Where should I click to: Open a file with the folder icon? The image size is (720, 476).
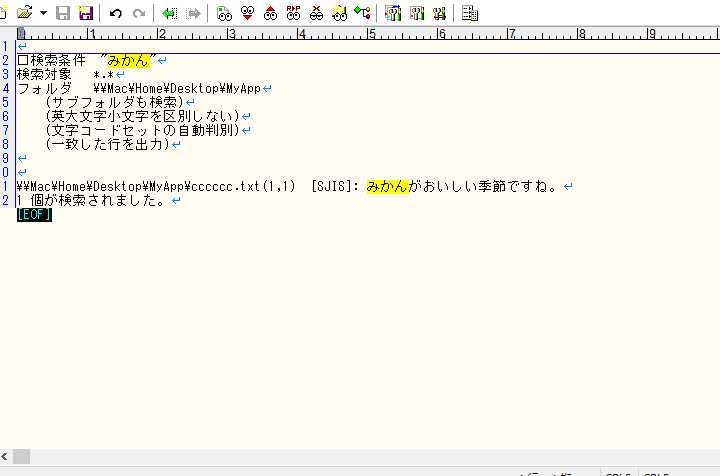pyautogui.click(x=24, y=13)
